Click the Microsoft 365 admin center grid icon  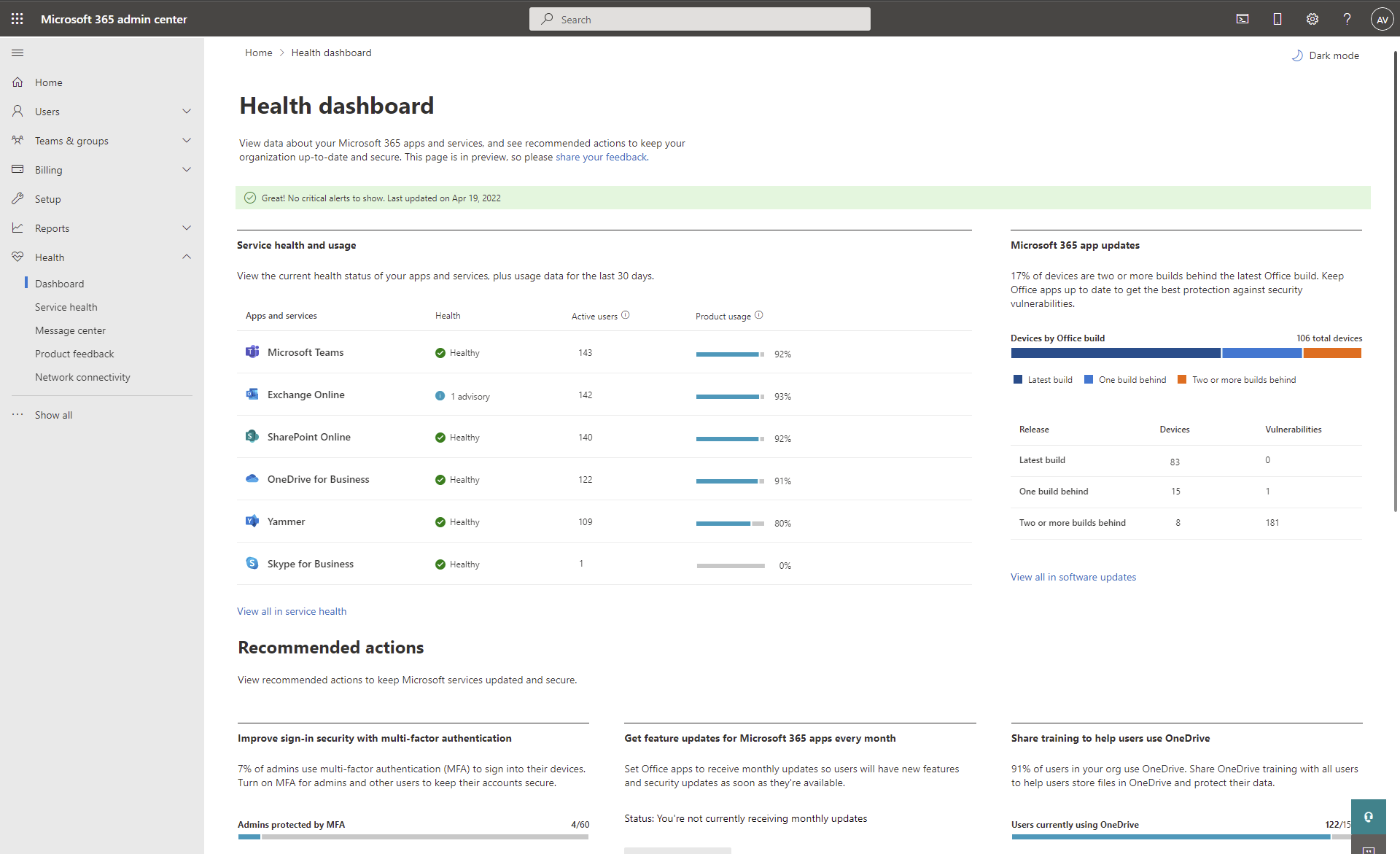tap(18, 18)
